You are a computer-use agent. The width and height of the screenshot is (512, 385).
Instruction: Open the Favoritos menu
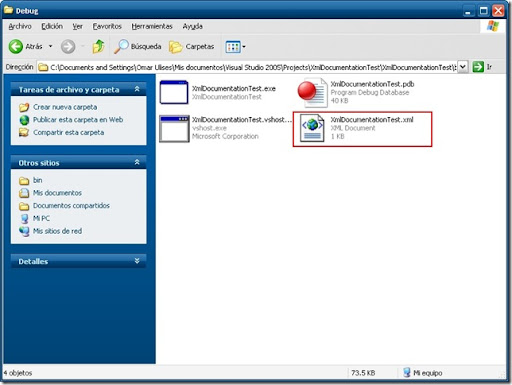point(107,26)
